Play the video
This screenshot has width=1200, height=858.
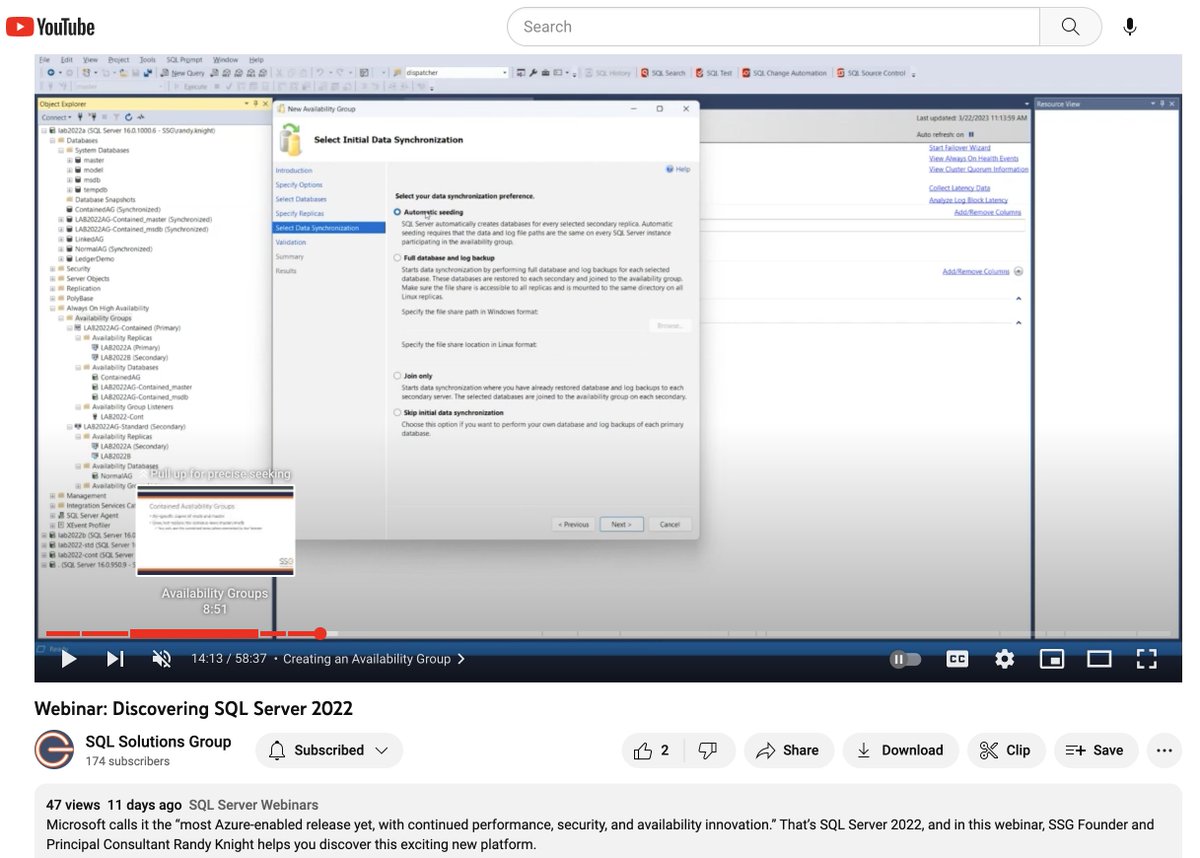[x=68, y=659]
